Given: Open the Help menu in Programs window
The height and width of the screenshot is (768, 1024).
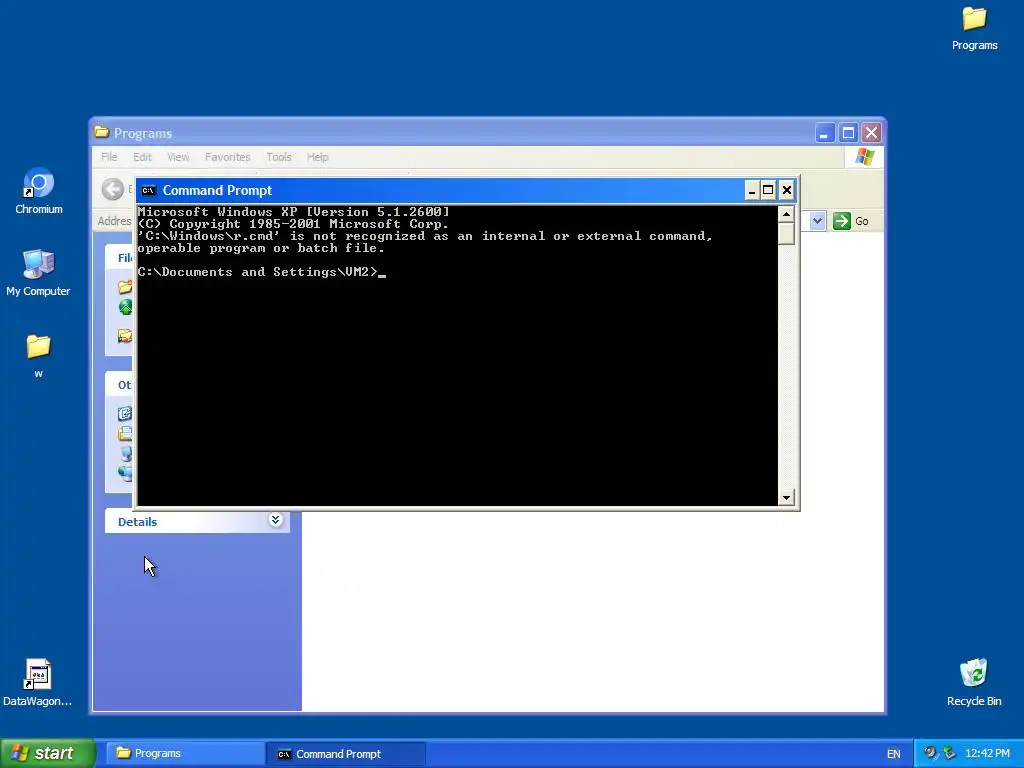Looking at the screenshot, I should [x=317, y=157].
